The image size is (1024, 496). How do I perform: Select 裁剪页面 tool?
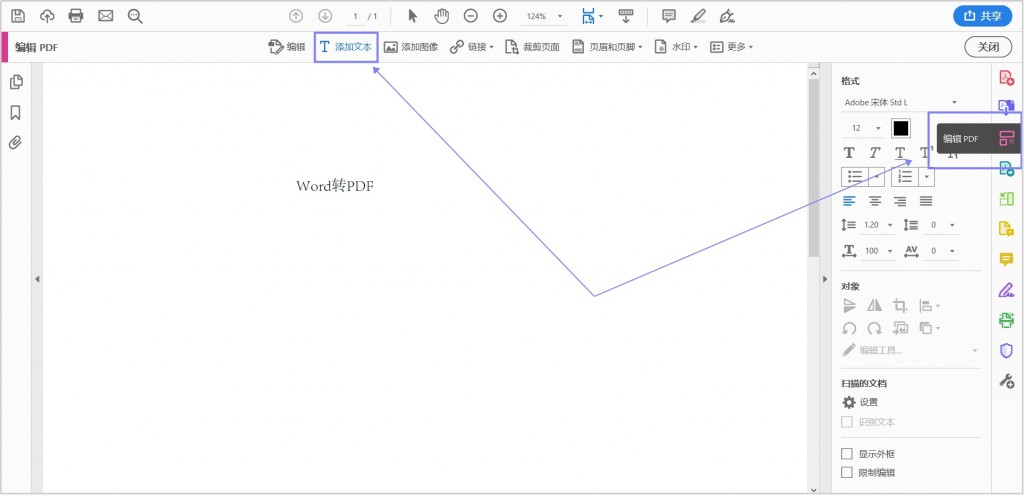click(532, 47)
